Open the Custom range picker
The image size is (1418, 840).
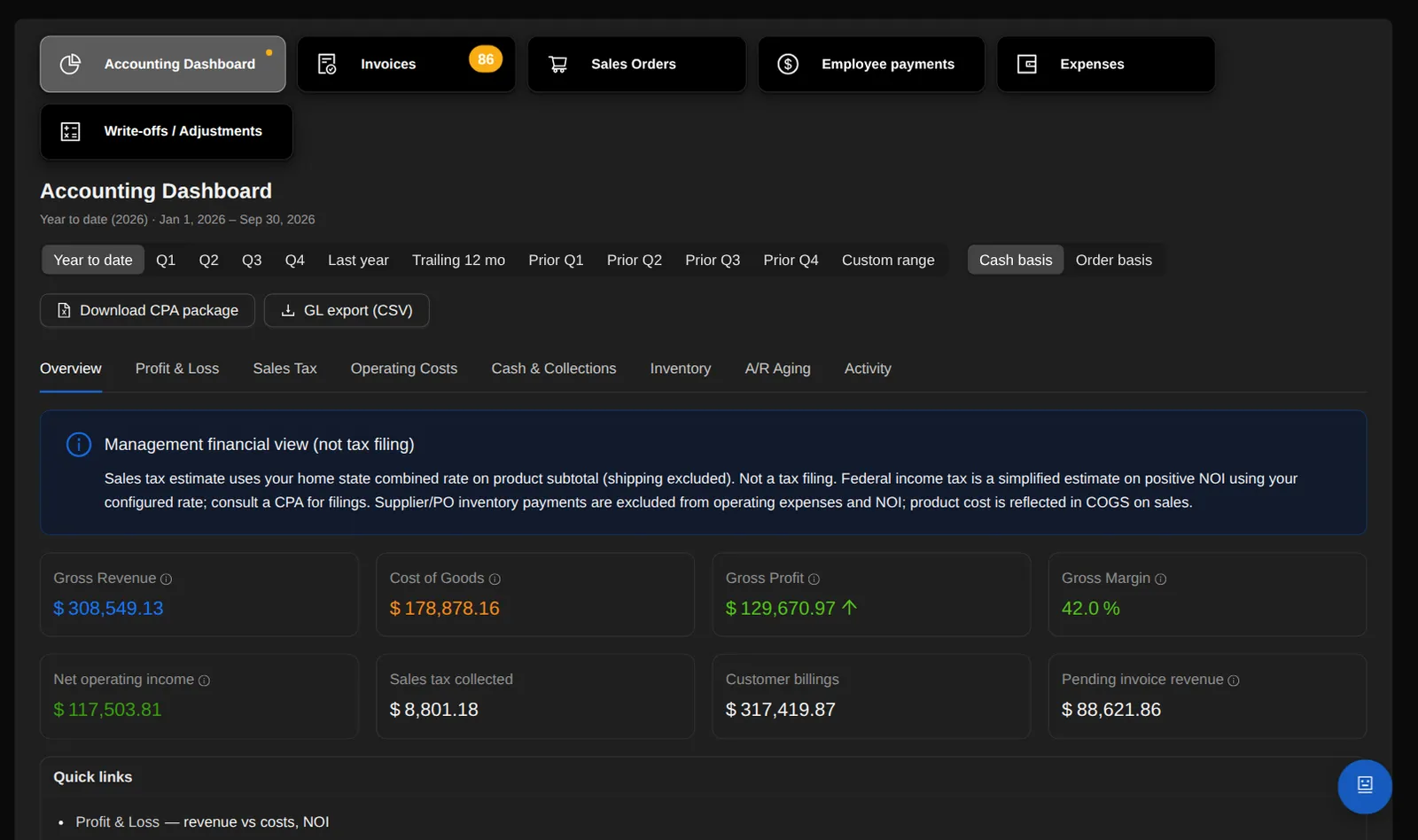(x=888, y=260)
